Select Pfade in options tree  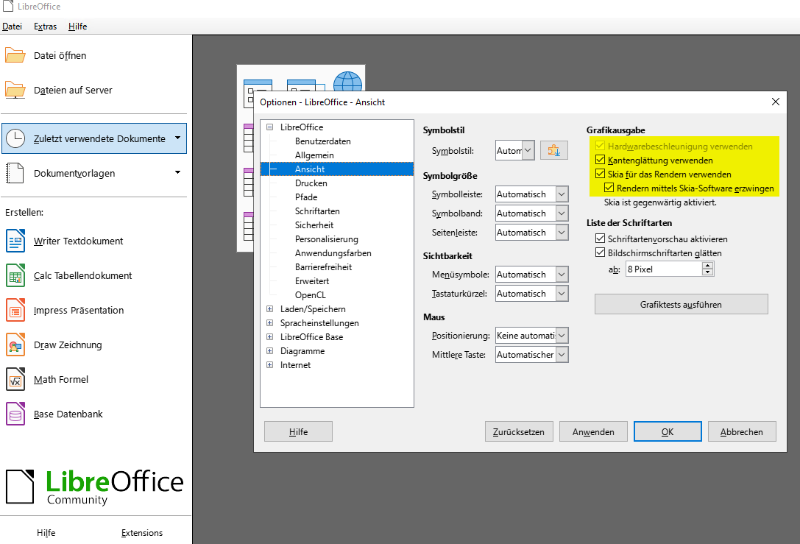point(306,196)
